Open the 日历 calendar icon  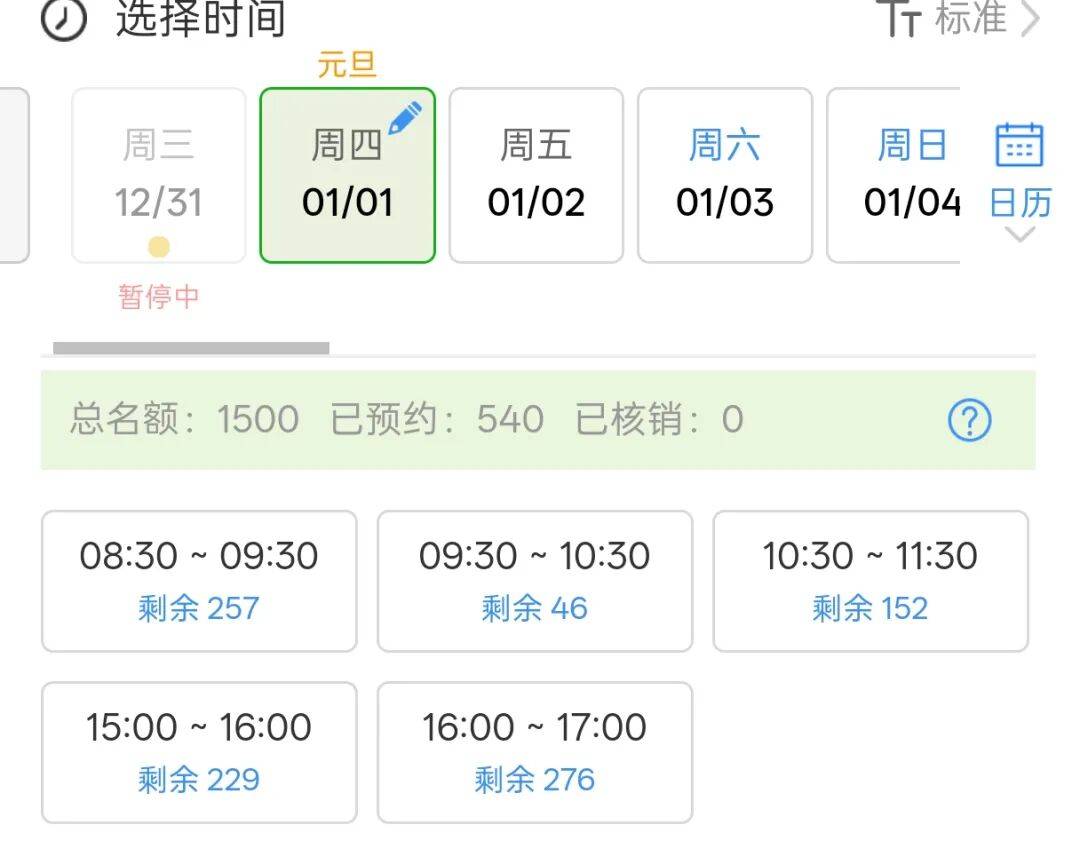click(x=1019, y=146)
